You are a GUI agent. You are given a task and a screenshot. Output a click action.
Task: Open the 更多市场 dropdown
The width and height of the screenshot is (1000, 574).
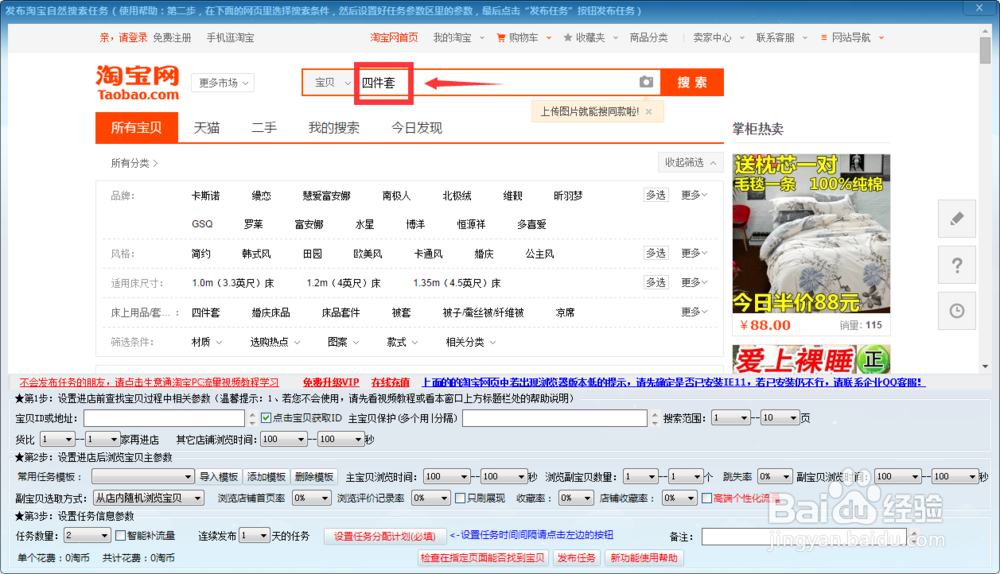(223, 83)
